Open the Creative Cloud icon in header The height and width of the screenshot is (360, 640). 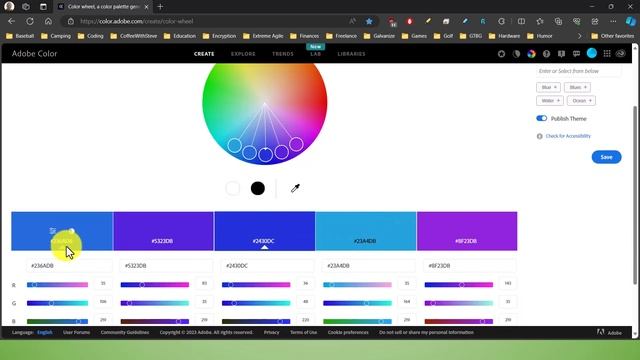click(621, 54)
